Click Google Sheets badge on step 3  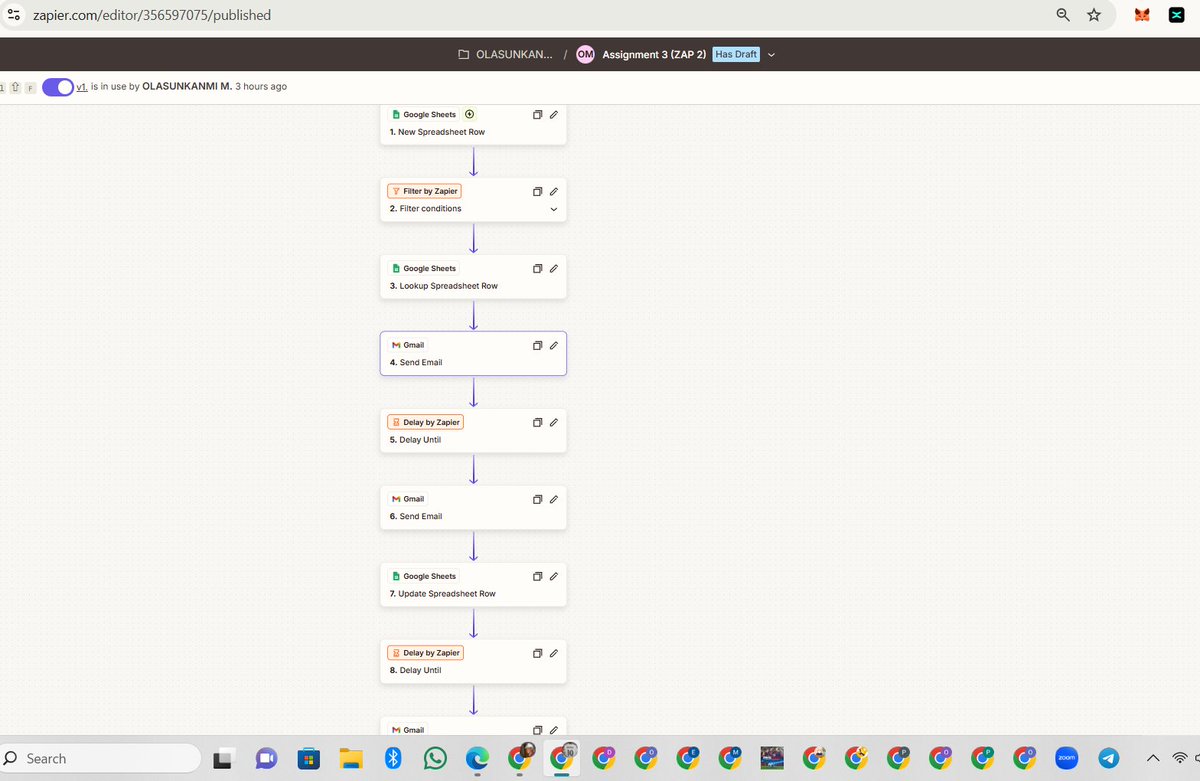[424, 268]
